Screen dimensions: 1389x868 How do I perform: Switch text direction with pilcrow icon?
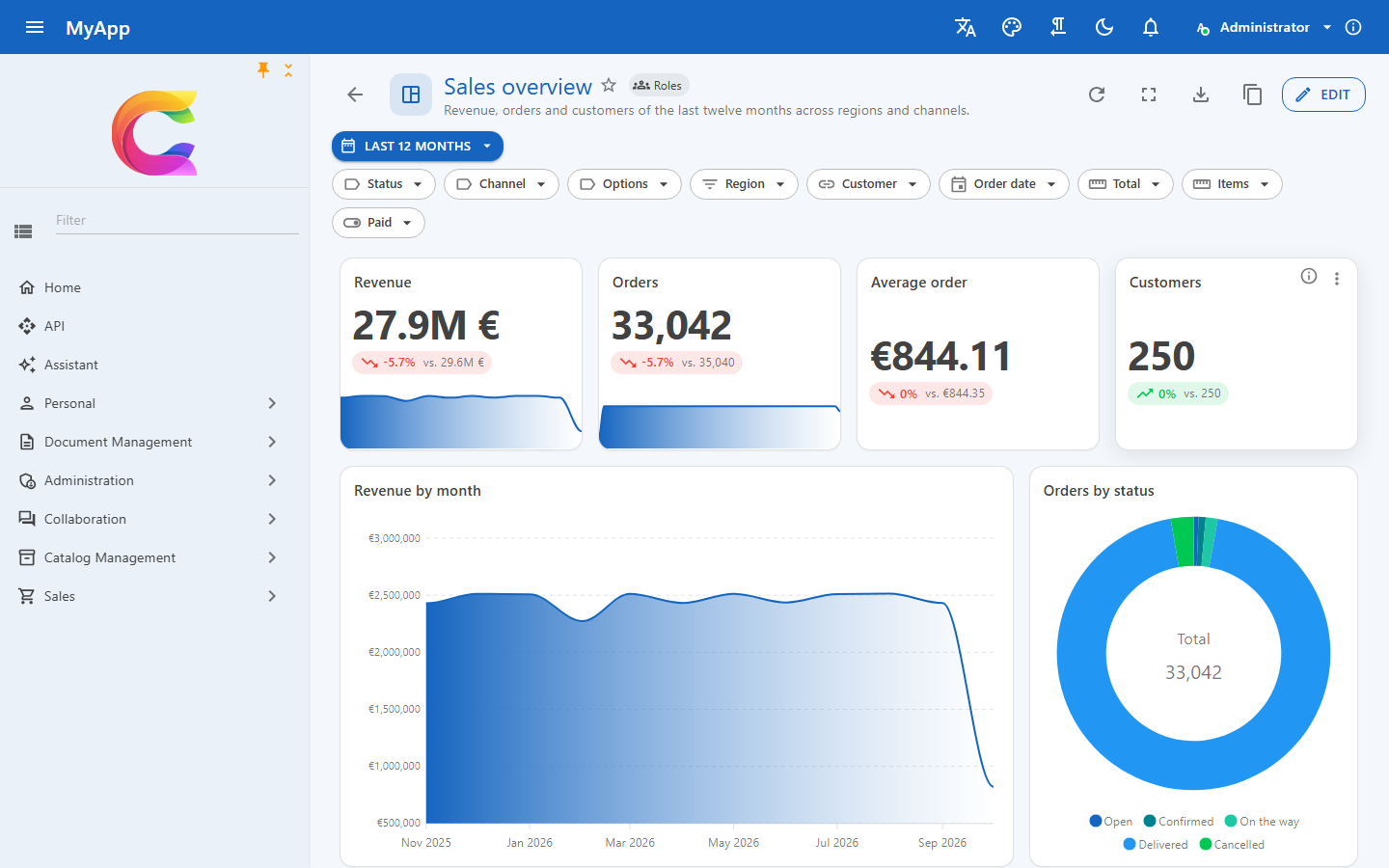click(x=1058, y=27)
